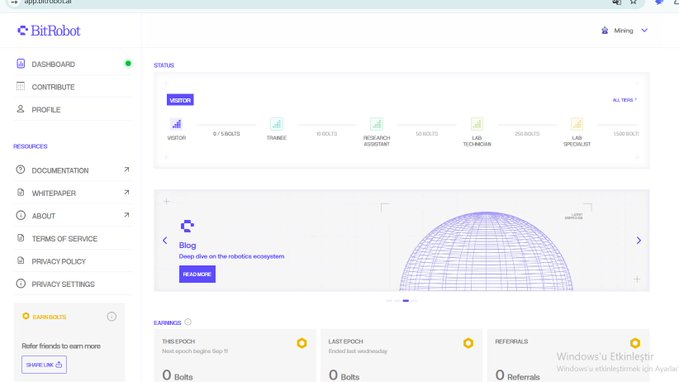Click the Documentation external-link arrow

126,170
